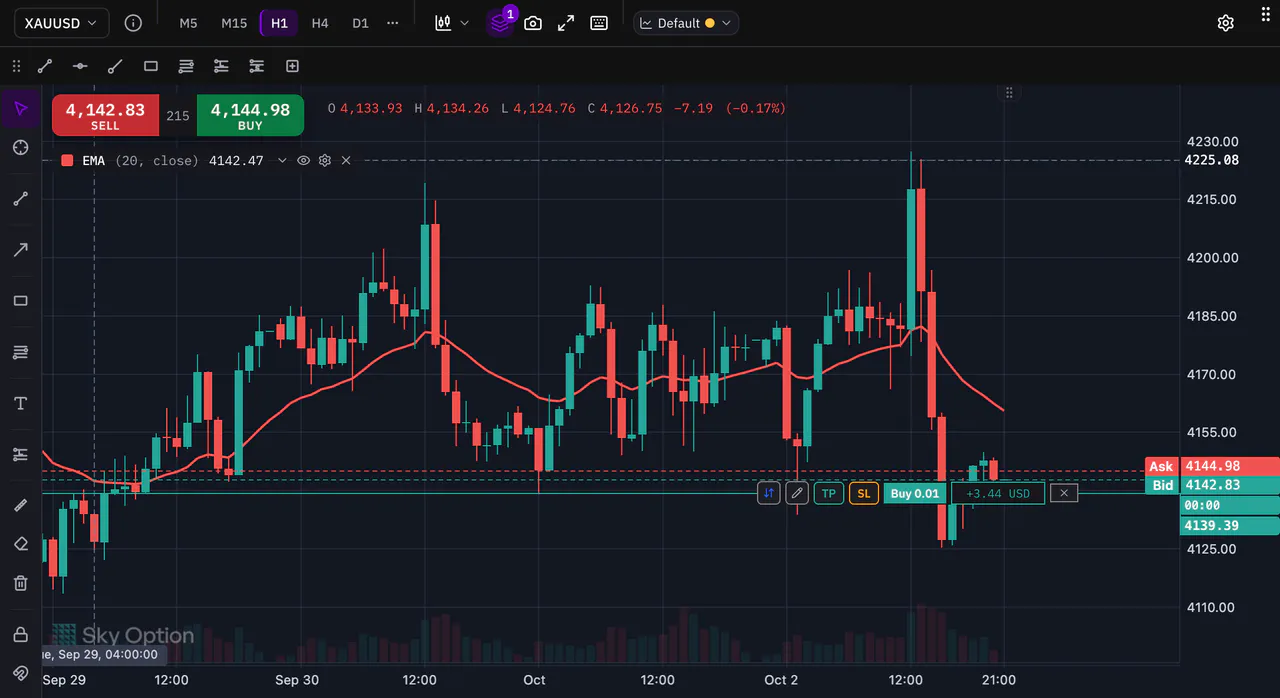
Task: Open more timeframes ellipsis menu
Action: 392,23
